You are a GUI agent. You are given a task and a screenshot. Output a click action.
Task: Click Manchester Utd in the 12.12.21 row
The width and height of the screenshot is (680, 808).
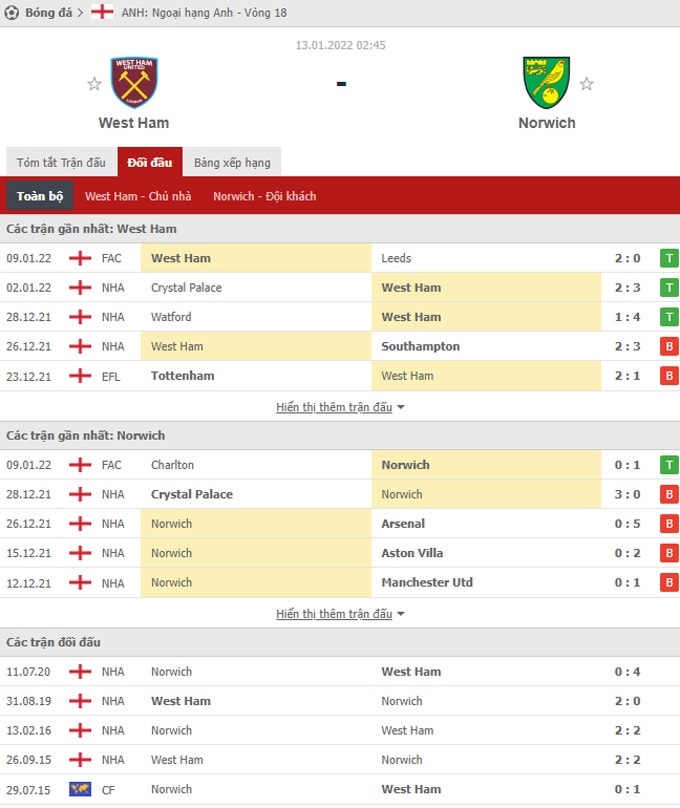coord(427,582)
